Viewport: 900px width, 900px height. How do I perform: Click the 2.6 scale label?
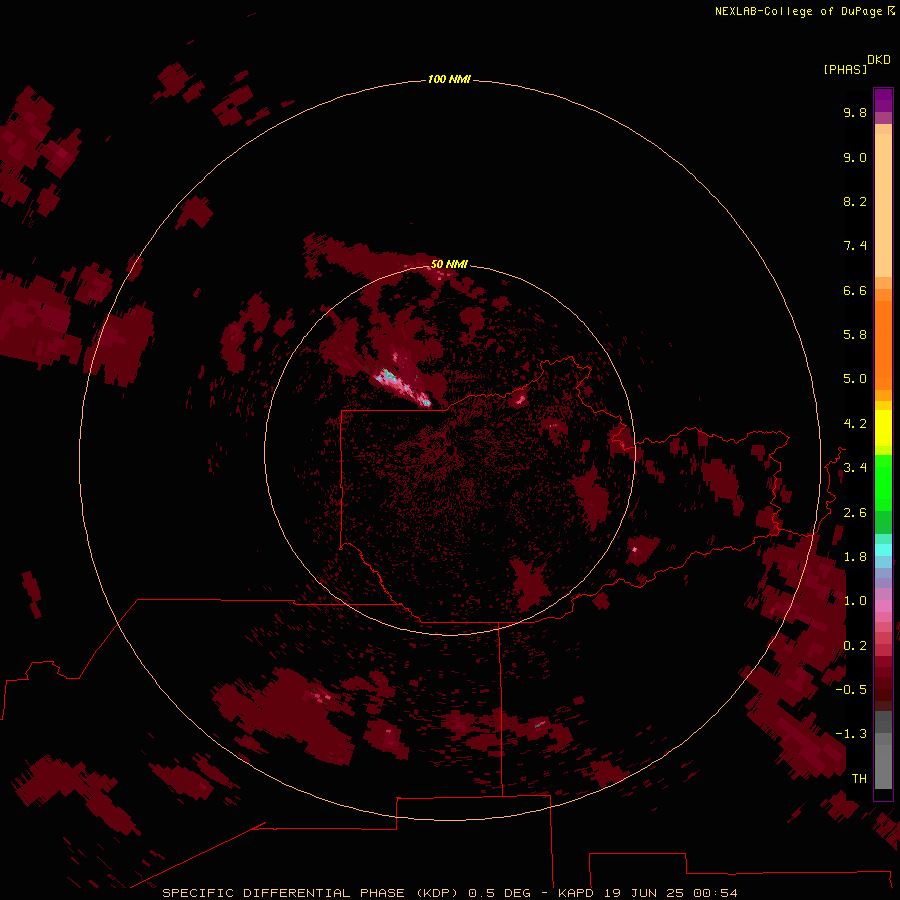[x=855, y=513]
